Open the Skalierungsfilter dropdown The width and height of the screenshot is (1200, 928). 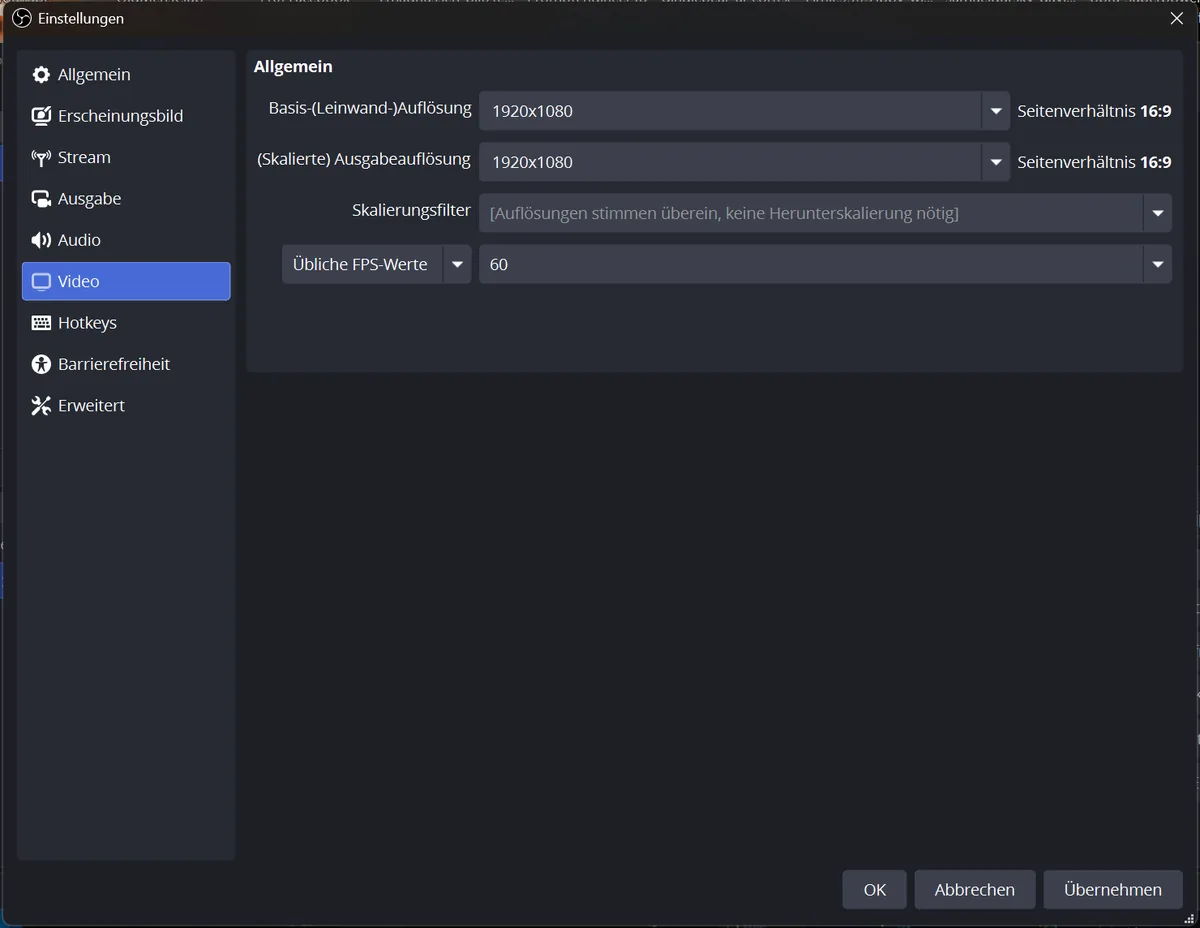tap(825, 213)
